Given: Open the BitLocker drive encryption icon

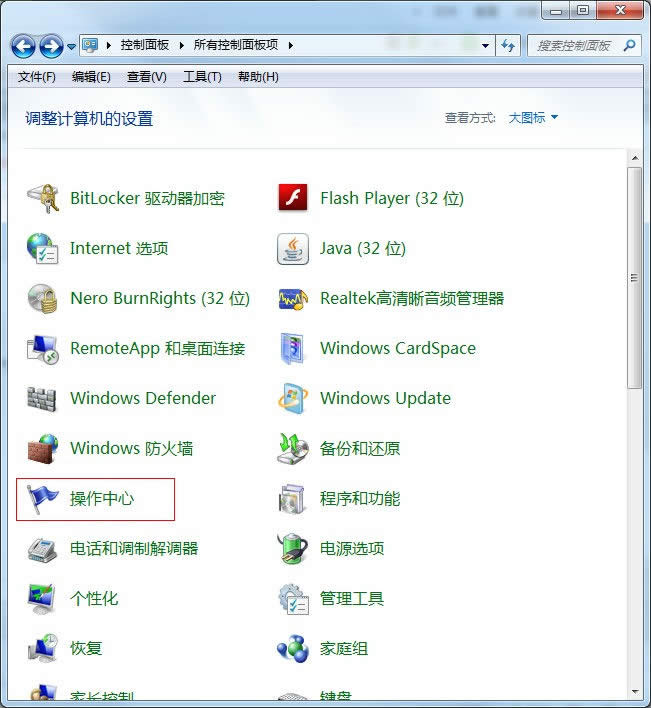Looking at the screenshot, I should pos(43,198).
